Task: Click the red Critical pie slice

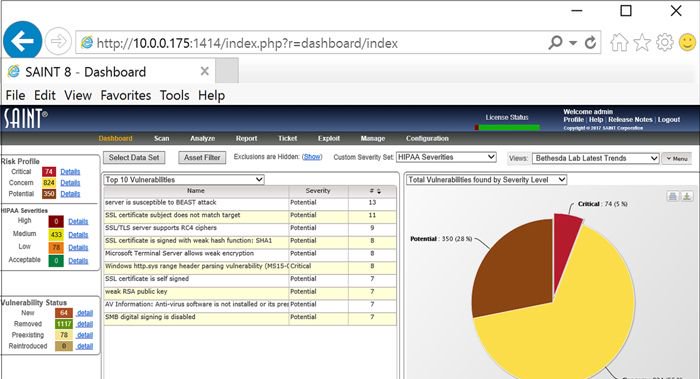Action: tap(565, 250)
